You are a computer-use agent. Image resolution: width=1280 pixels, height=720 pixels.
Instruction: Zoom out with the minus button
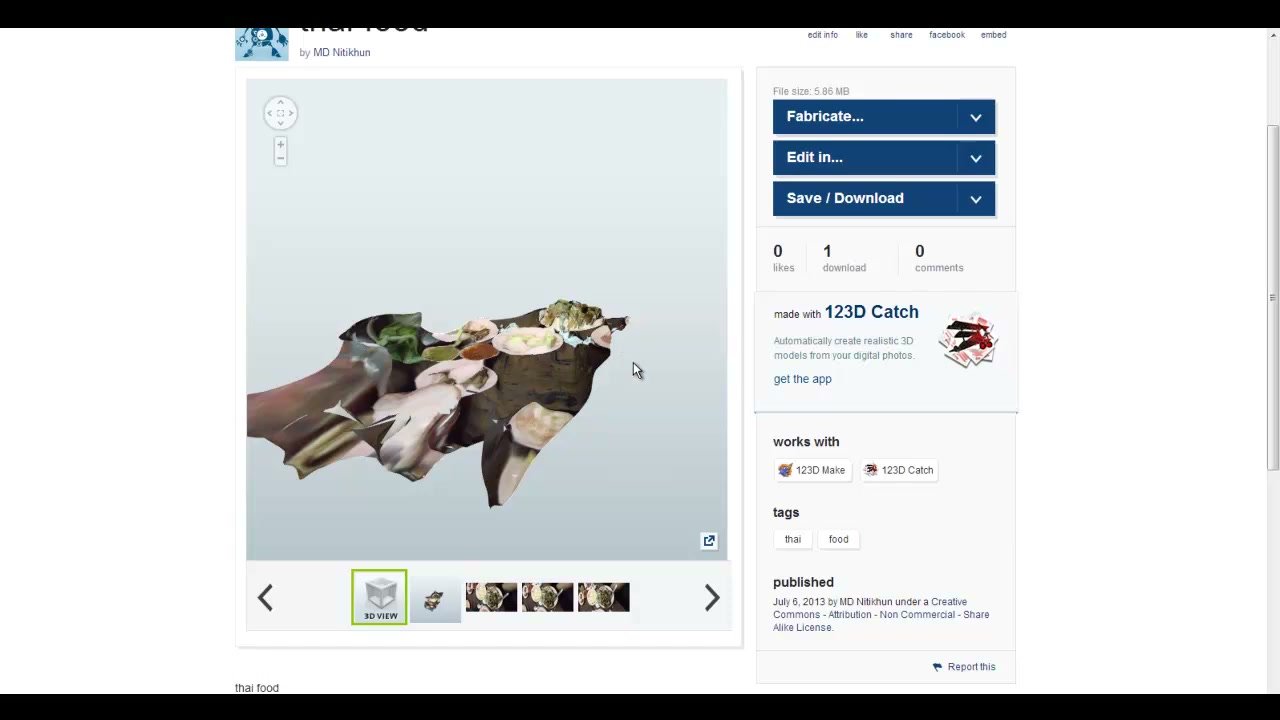[x=280, y=159]
